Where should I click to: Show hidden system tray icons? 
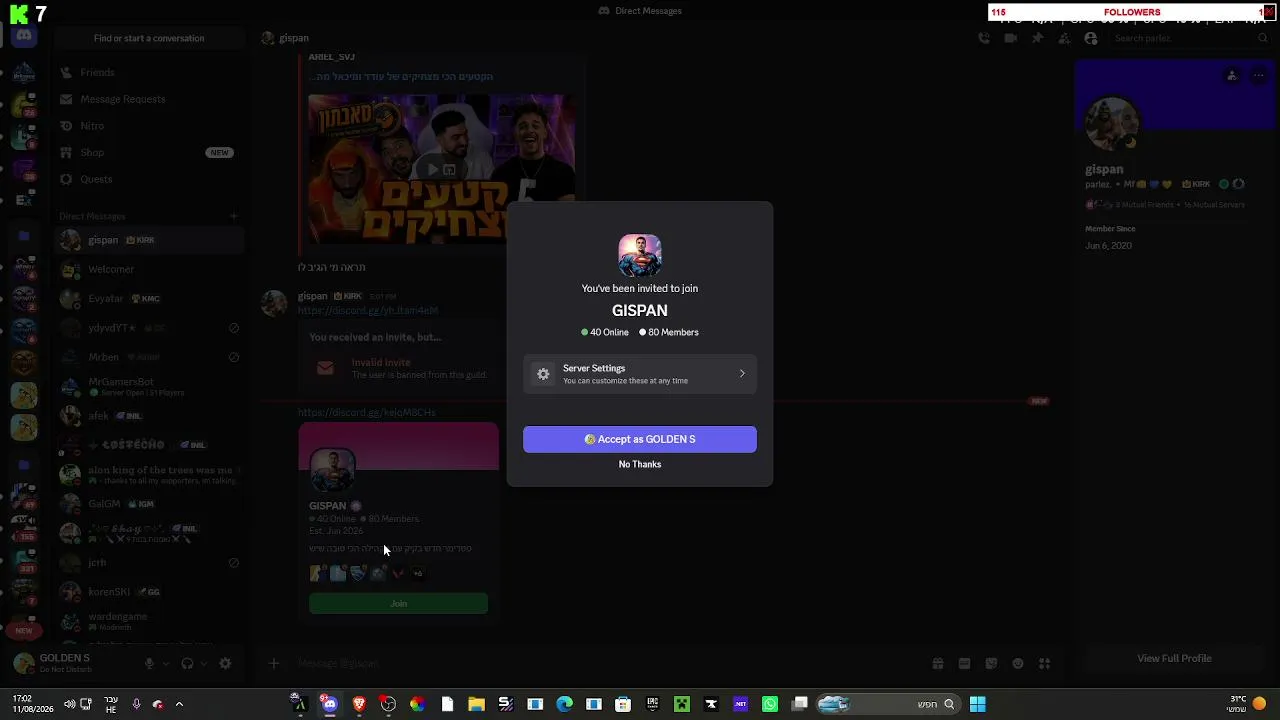click(179, 704)
